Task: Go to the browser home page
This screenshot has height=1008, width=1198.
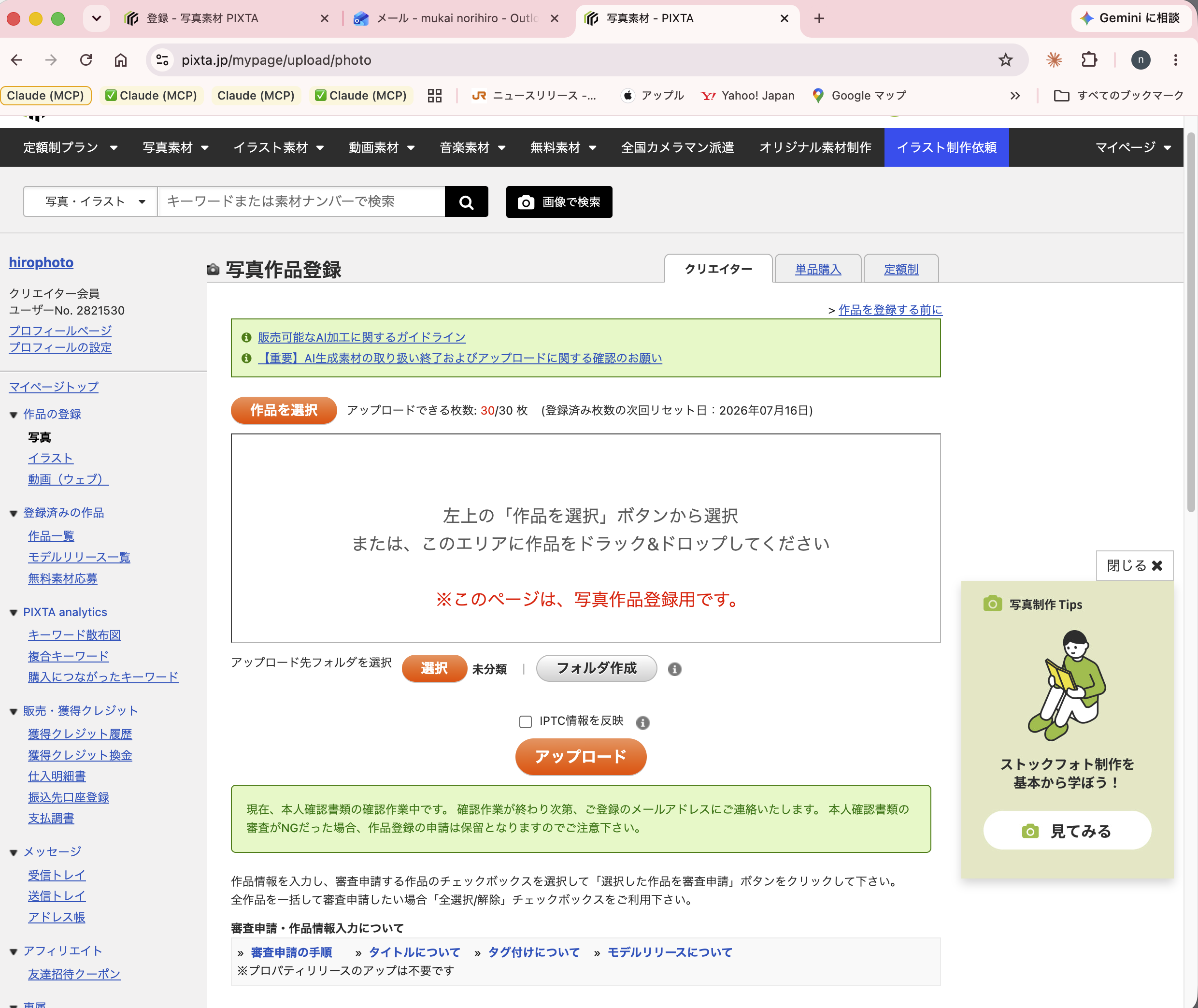Action: pyautogui.click(x=121, y=60)
